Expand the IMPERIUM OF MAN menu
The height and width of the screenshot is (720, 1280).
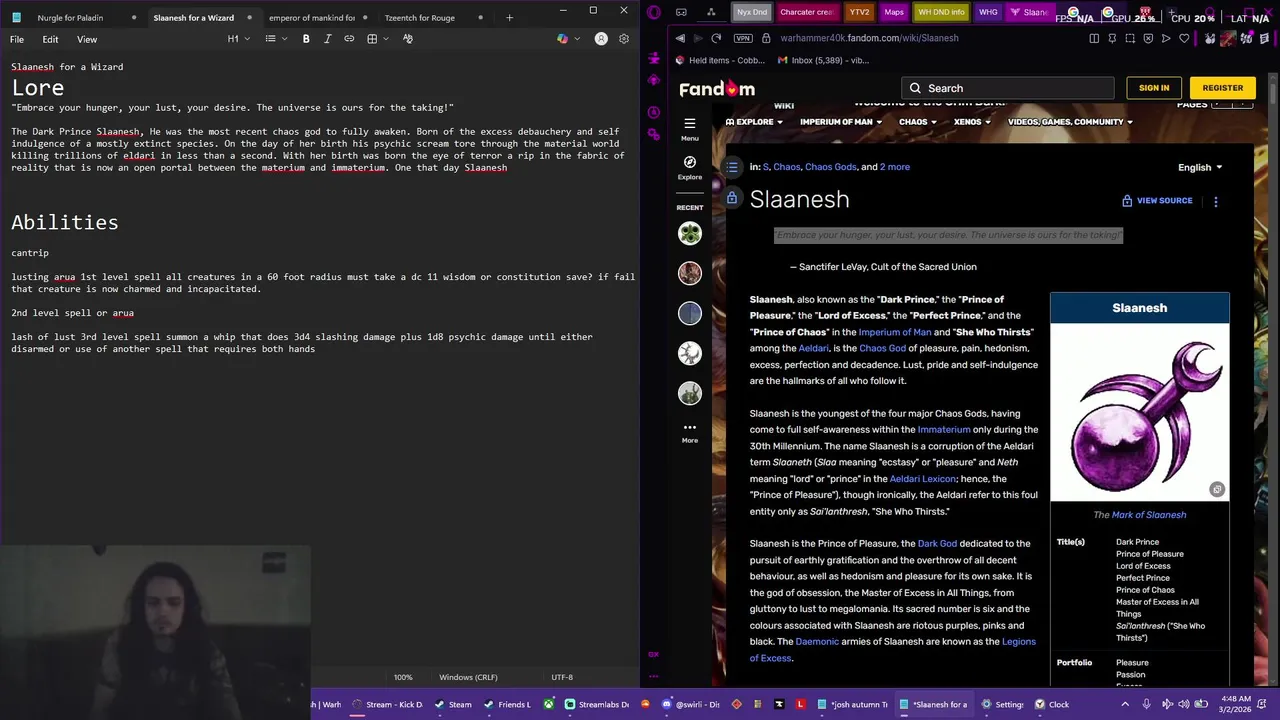[841, 122]
